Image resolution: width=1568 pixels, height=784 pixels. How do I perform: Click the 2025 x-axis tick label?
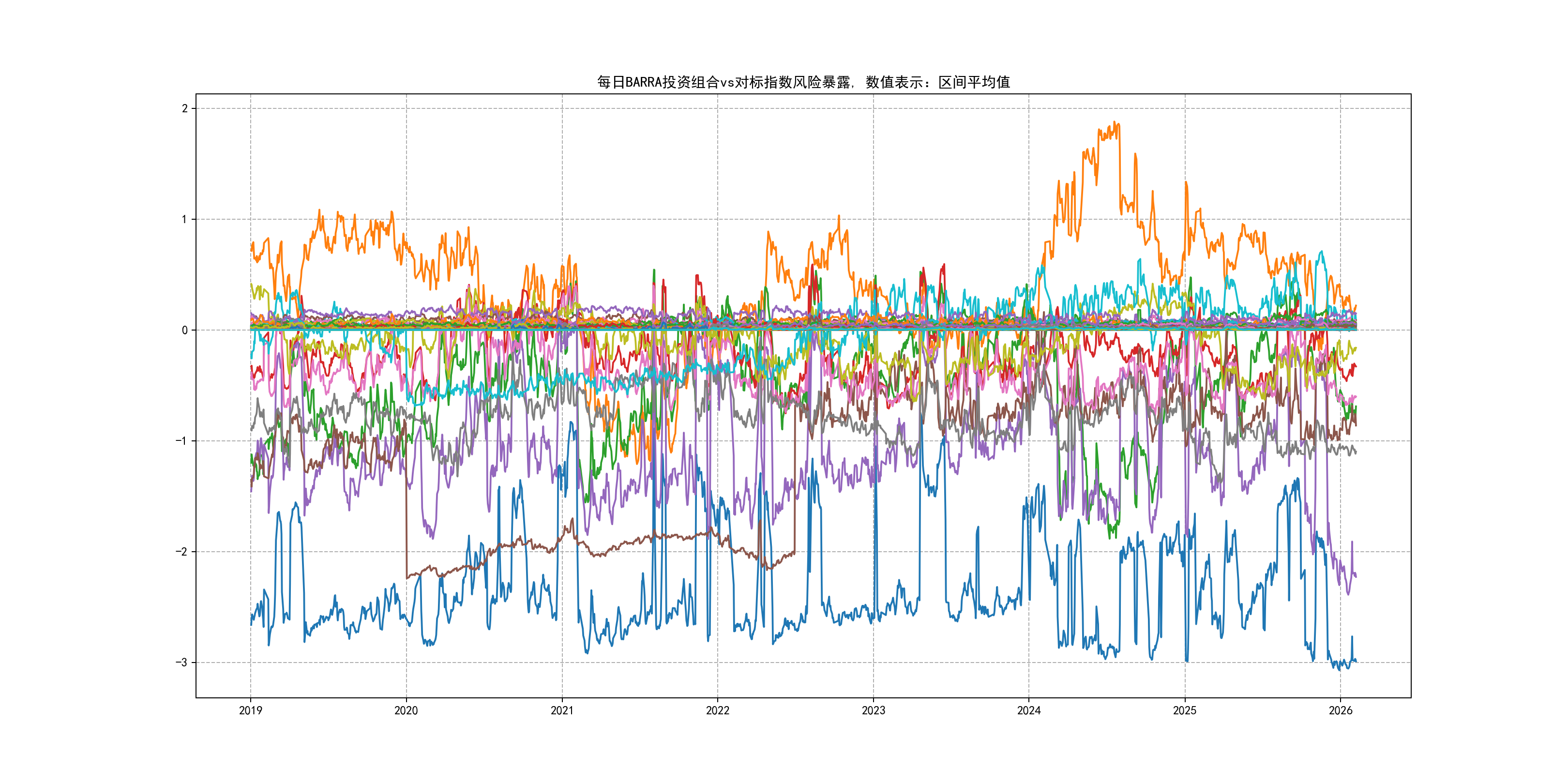pyautogui.click(x=1185, y=710)
